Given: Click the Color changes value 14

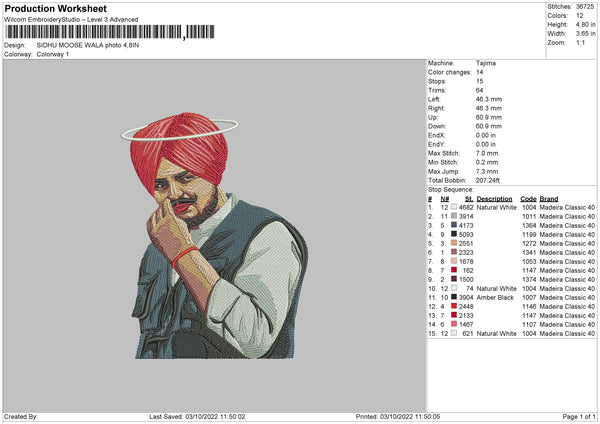Looking at the screenshot, I should 479,72.
